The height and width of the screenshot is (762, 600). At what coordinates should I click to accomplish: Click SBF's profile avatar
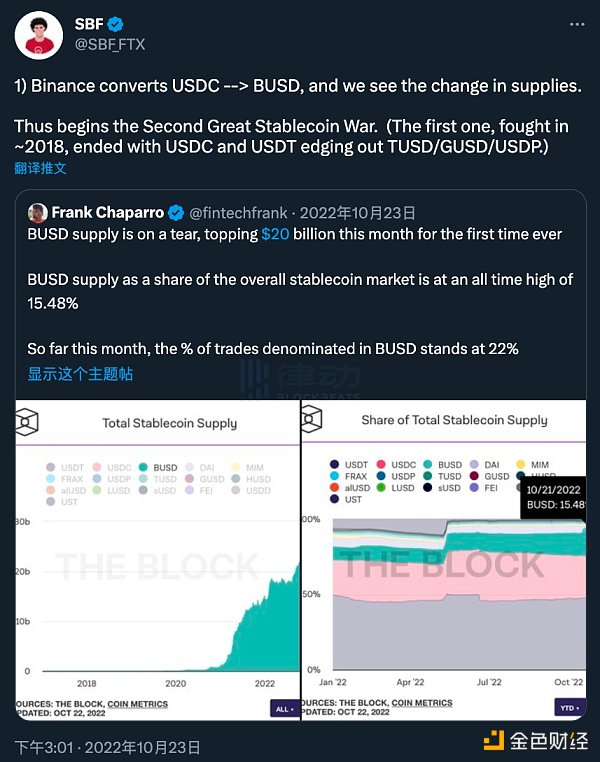[37, 37]
